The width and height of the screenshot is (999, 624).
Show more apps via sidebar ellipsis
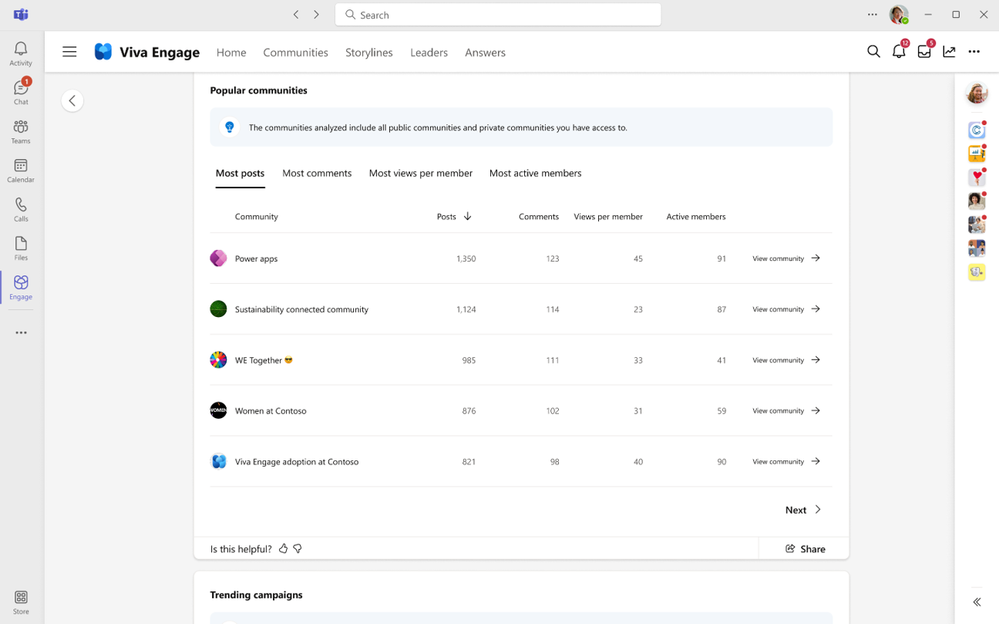(21, 332)
